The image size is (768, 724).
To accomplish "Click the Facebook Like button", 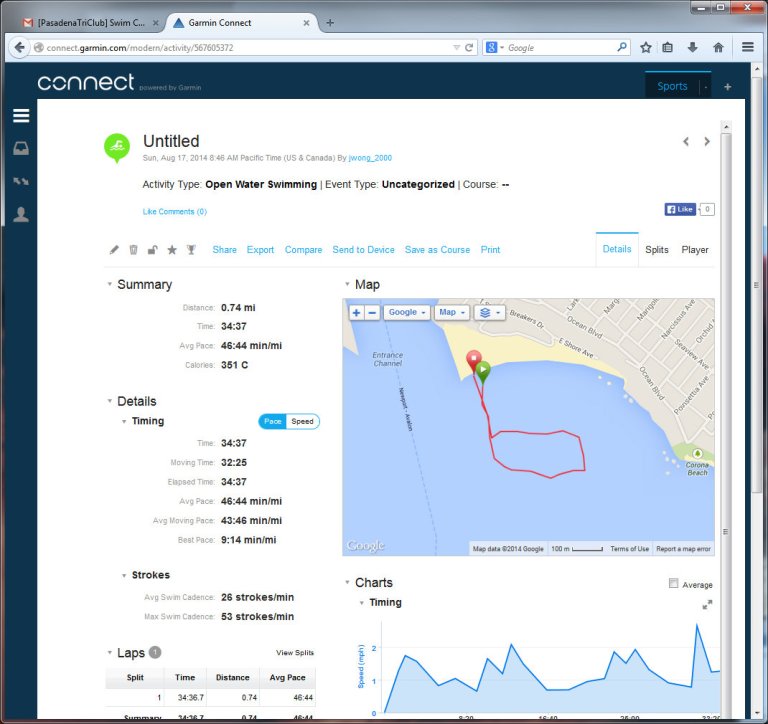I will pos(680,209).
